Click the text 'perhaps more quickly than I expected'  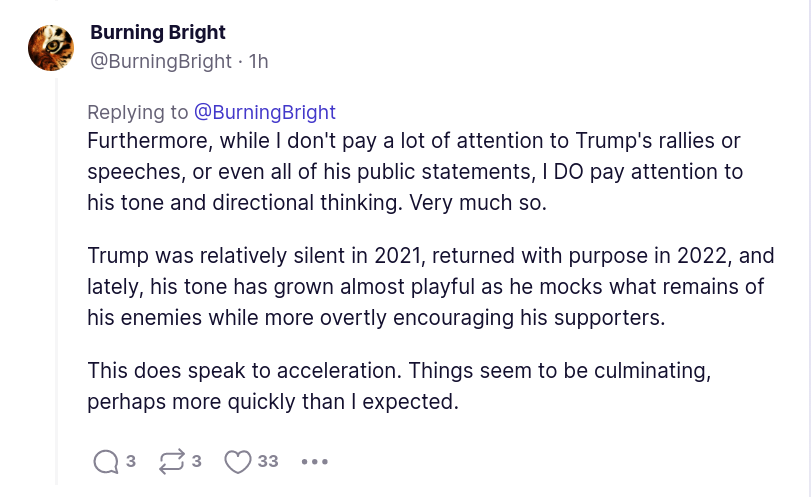[271, 404]
